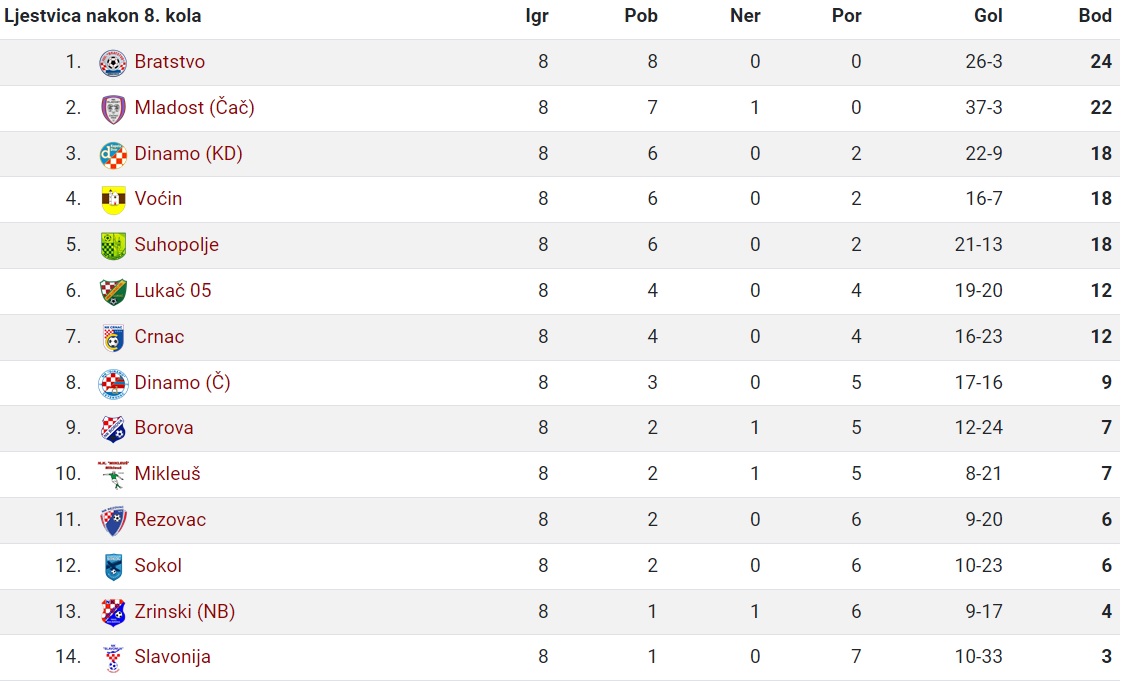Click the Borova club crest icon

(x=113, y=429)
